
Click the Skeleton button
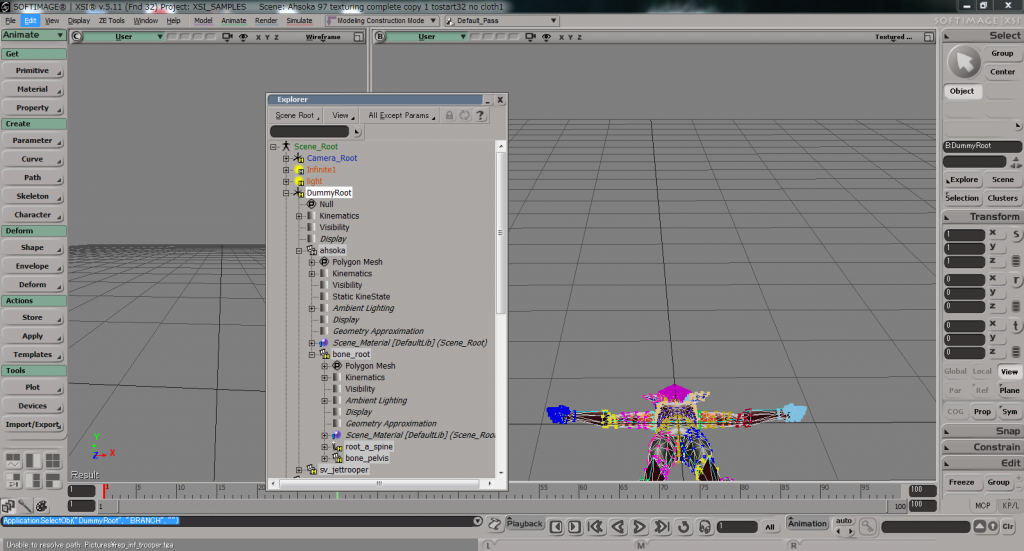coord(33,197)
